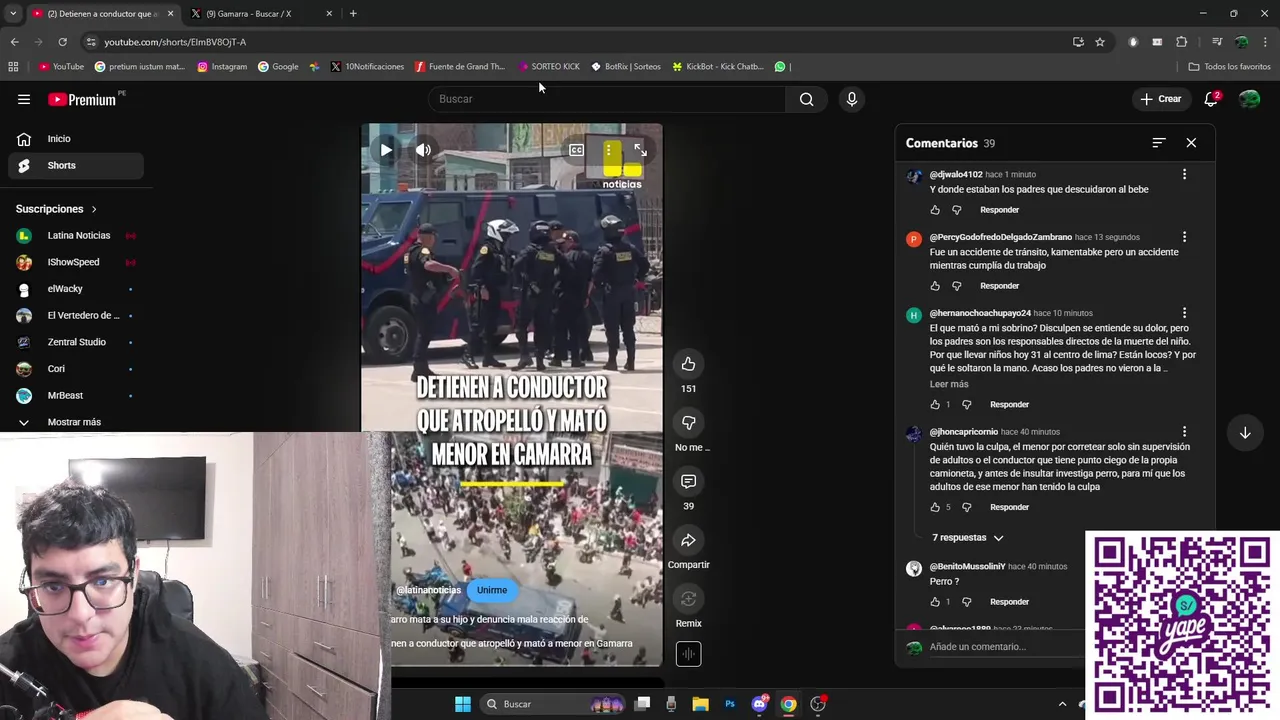
Task: Bookmark this page with star icon
Action: (x=1100, y=42)
